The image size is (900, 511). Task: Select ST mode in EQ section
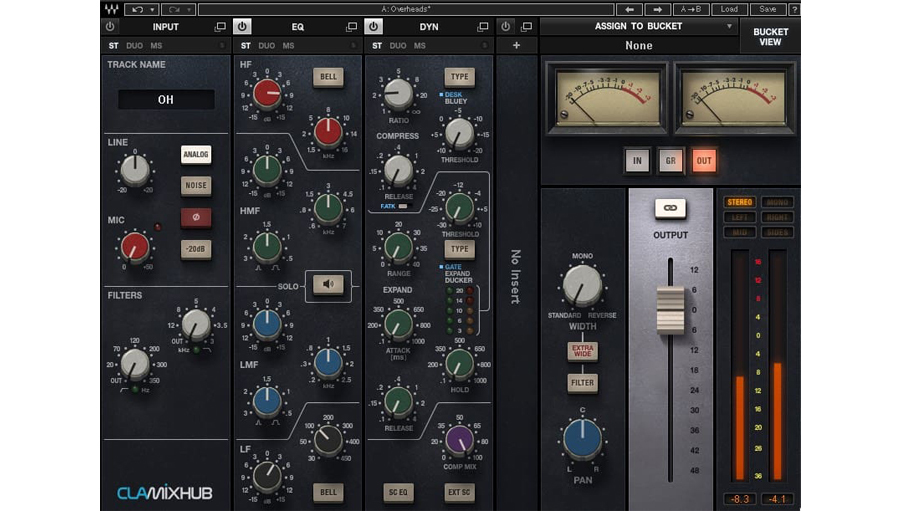[x=246, y=45]
